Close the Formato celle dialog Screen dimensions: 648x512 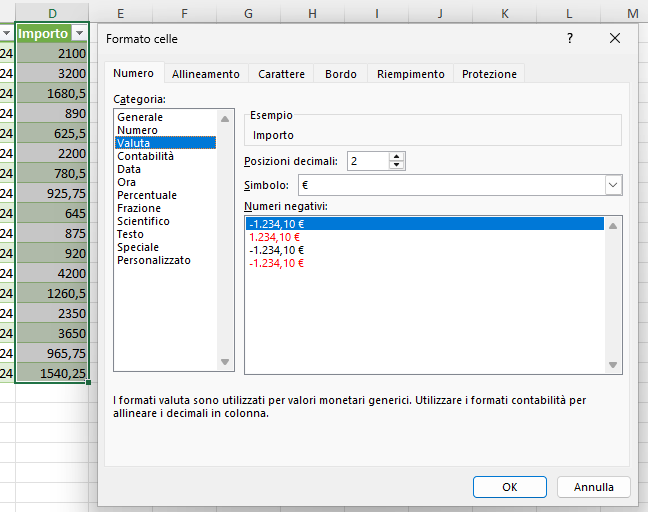tap(615, 38)
